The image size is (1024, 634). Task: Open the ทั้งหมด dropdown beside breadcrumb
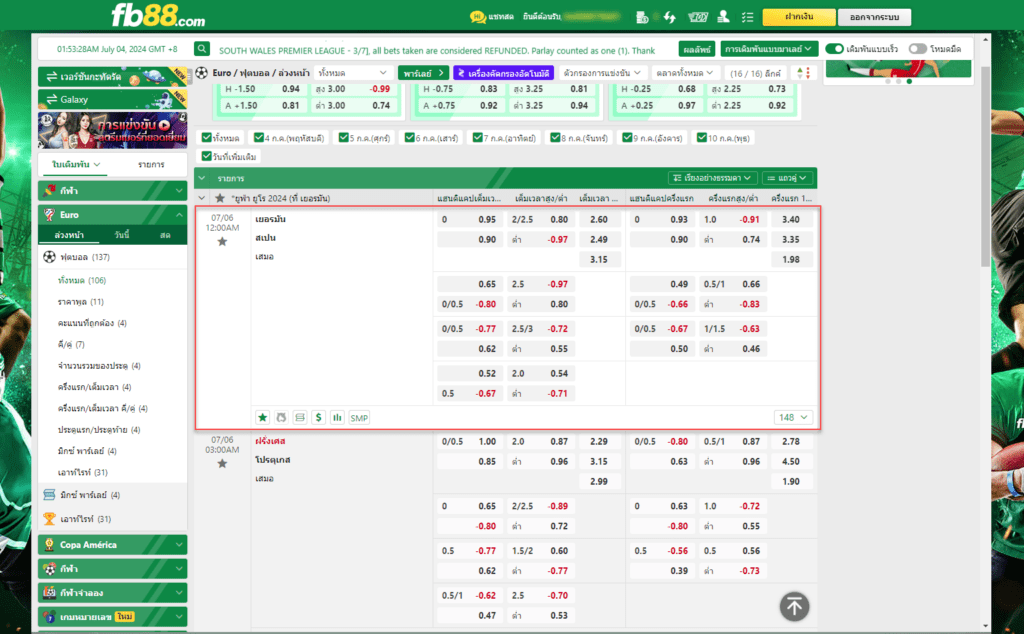pos(353,73)
